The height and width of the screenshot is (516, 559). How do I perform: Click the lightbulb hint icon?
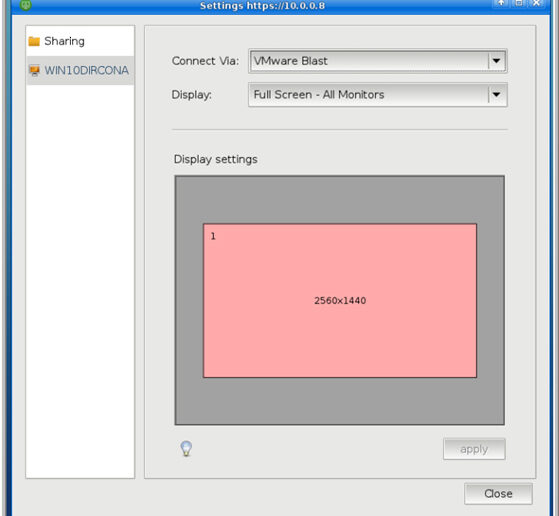click(x=186, y=449)
